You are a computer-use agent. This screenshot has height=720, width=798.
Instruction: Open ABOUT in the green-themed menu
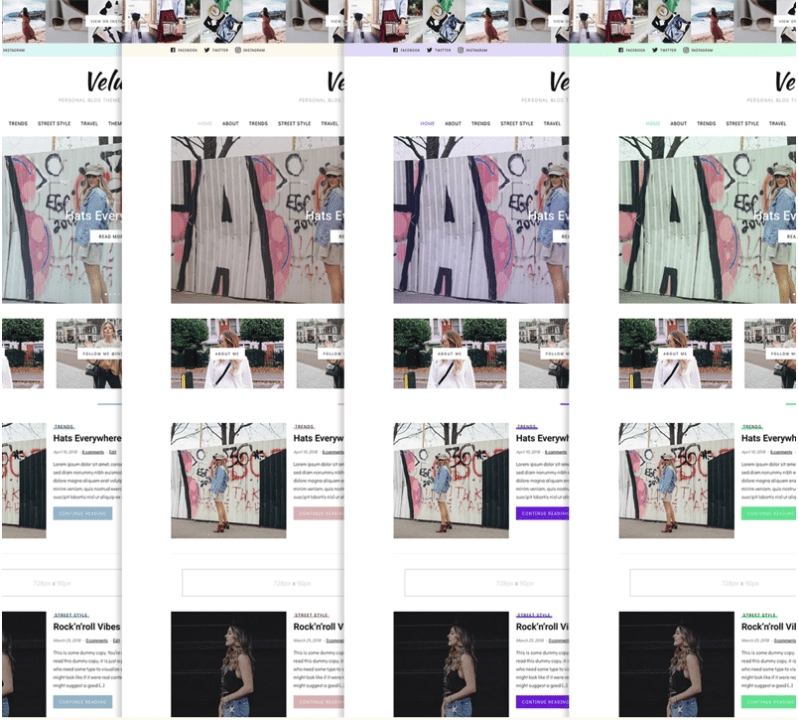pos(678,124)
